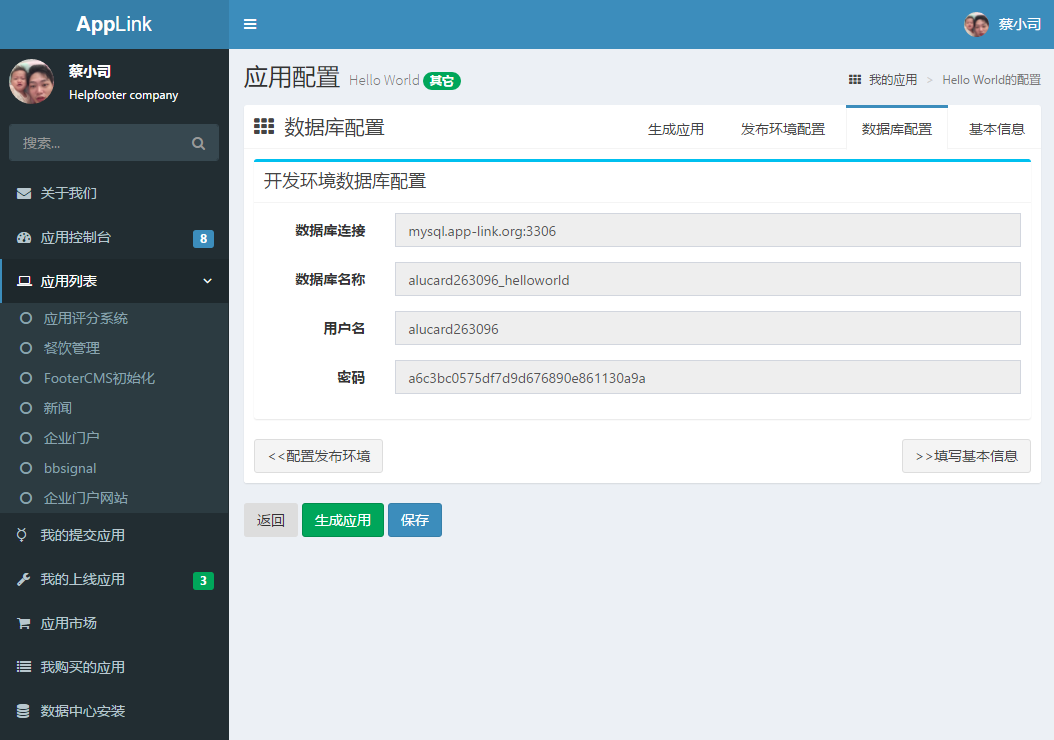The width and height of the screenshot is (1054, 740).
Task: Open 我购买的应用 in the sidebar
Action: click(114, 667)
